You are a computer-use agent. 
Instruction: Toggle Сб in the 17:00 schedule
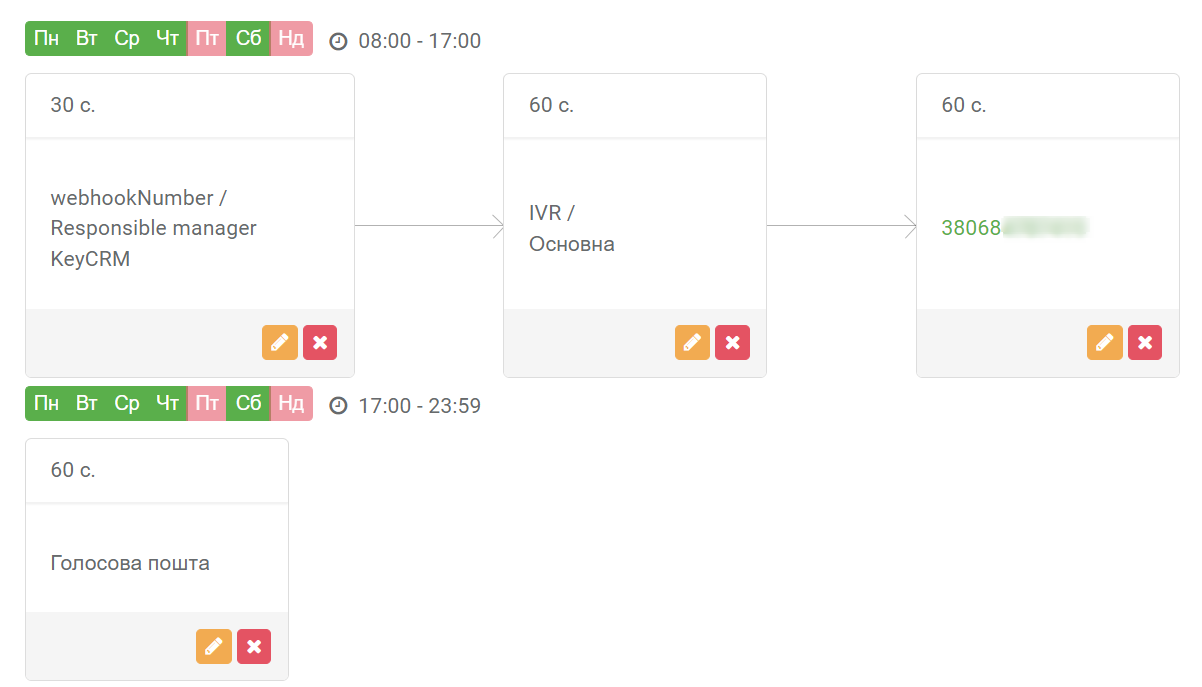point(248,404)
